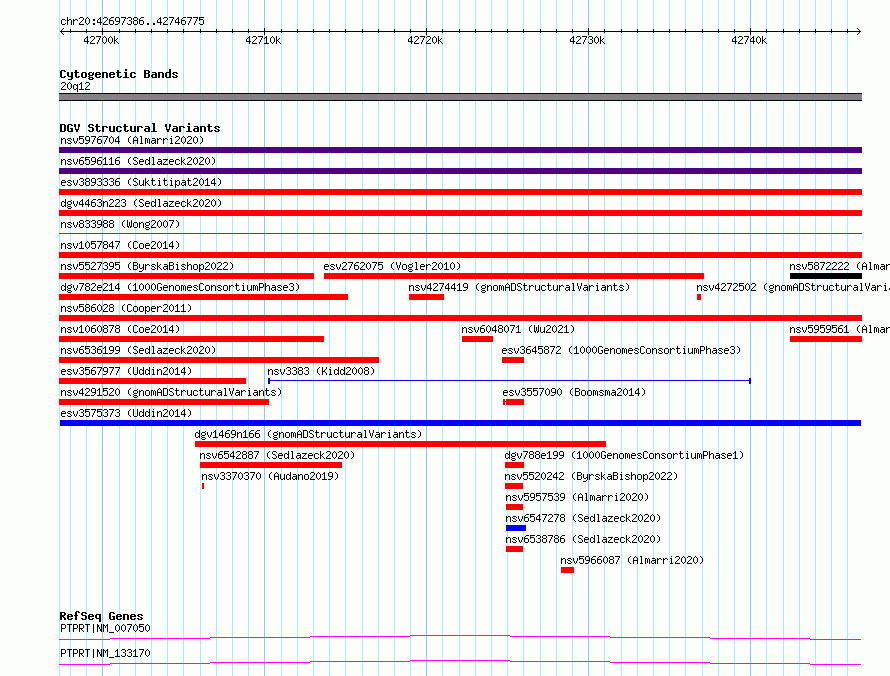Click the DGV Structural Variants track title

[140, 128]
